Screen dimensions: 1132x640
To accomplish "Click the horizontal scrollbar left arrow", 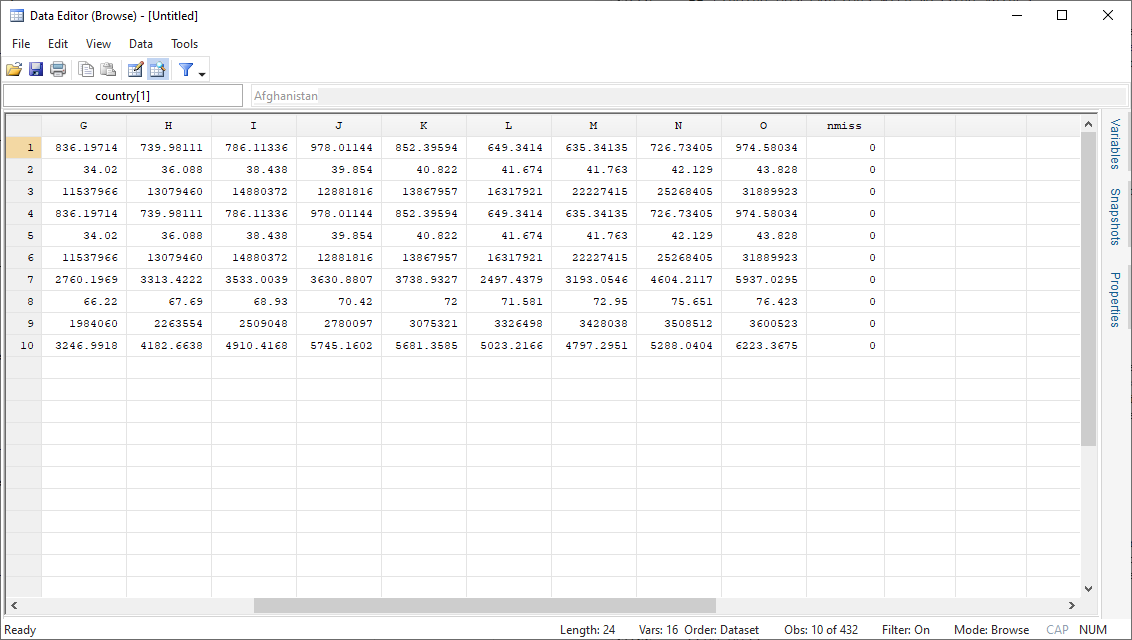I will (14, 605).
